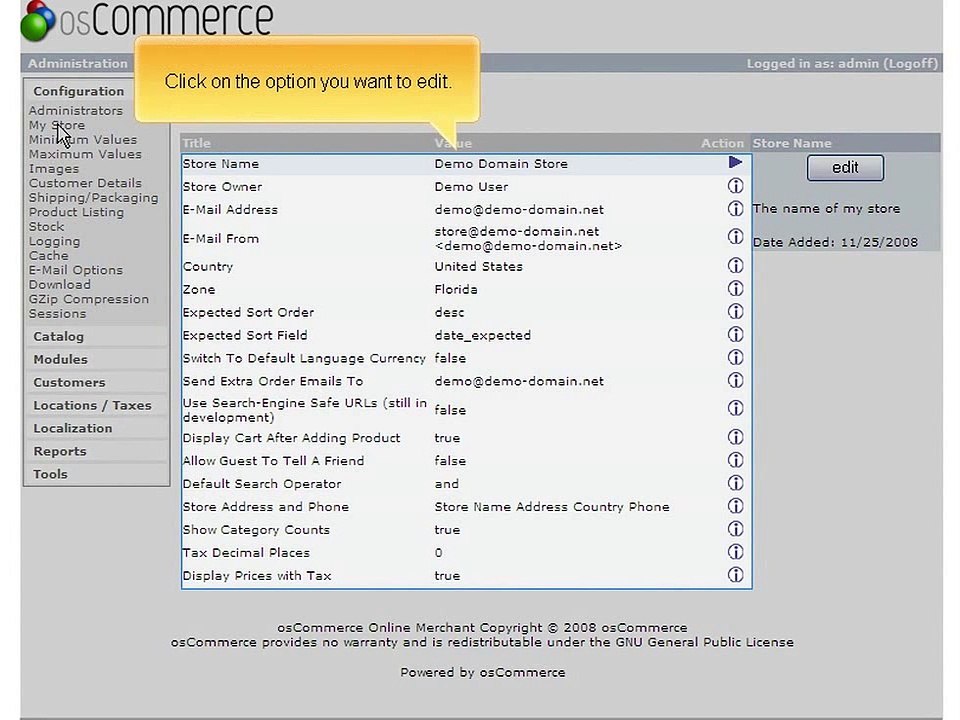Viewport: 960px width, 720px height.
Task: Expand the Modules menu section
Action: point(61,359)
